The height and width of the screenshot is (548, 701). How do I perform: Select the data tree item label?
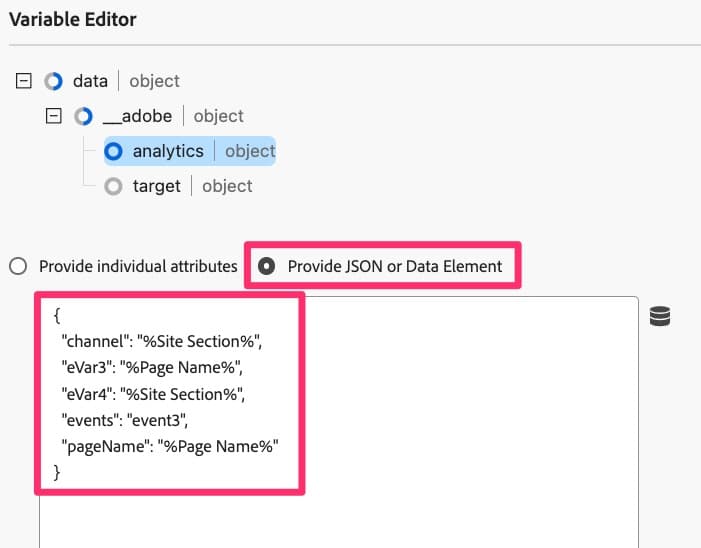tap(90, 82)
